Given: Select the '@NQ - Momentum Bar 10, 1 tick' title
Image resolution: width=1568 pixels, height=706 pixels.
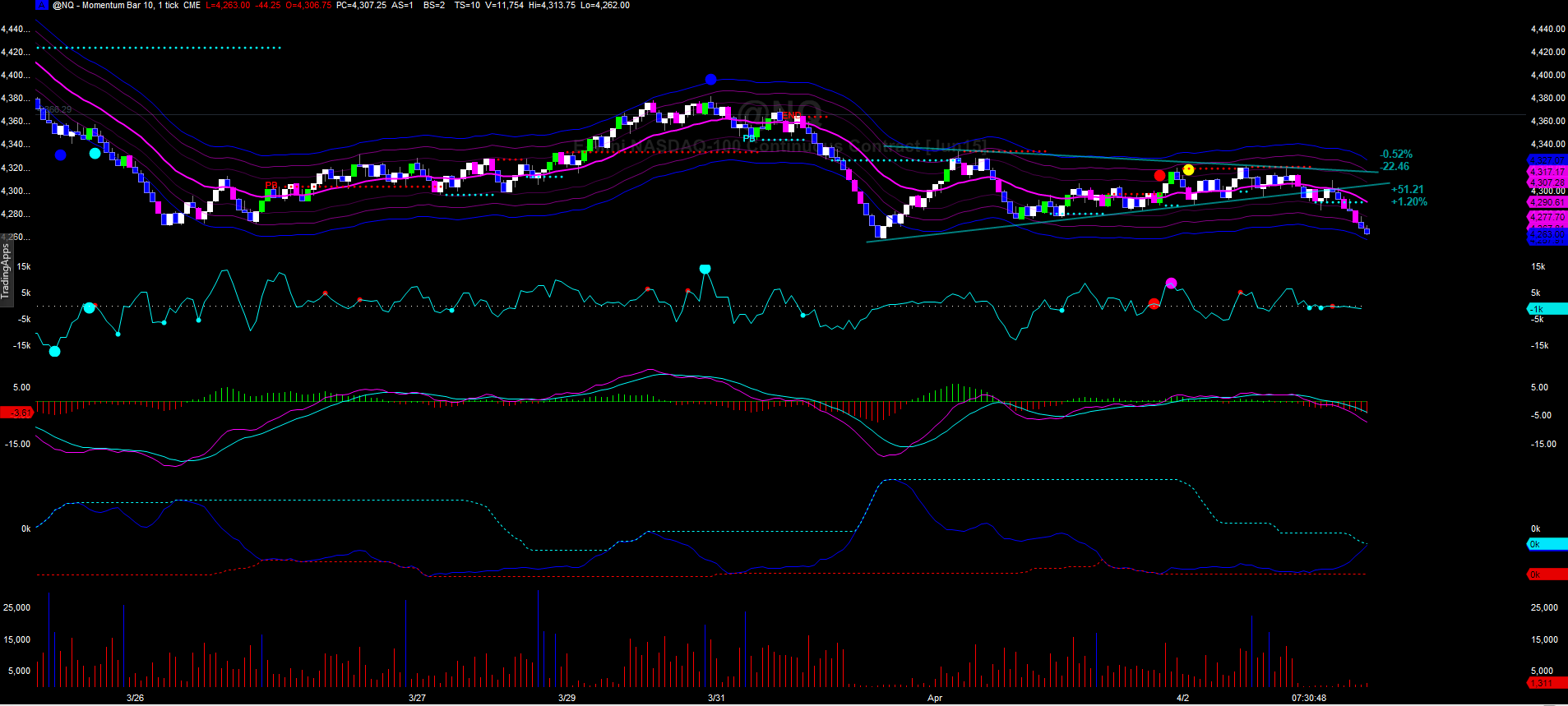Looking at the screenshot, I should click(115, 5).
